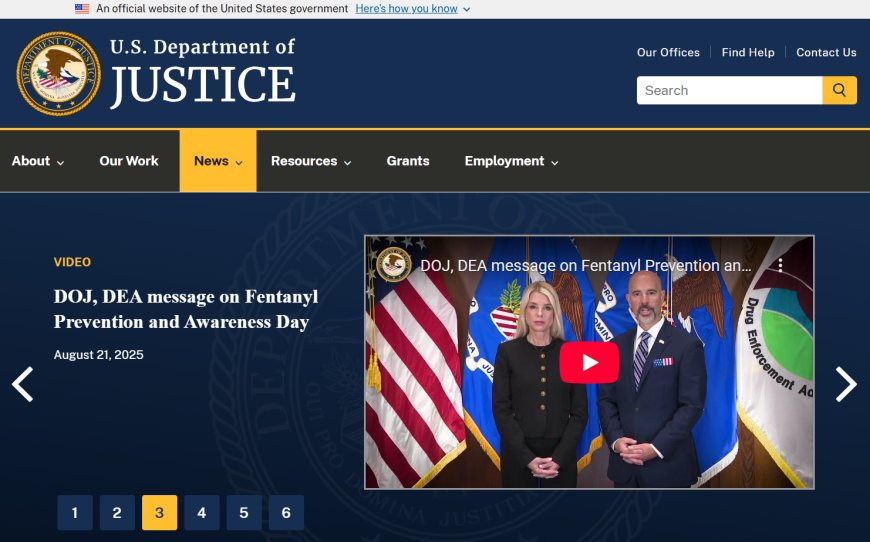
Task: Follow the Contact Us link
Action: (x=826, y=52)
